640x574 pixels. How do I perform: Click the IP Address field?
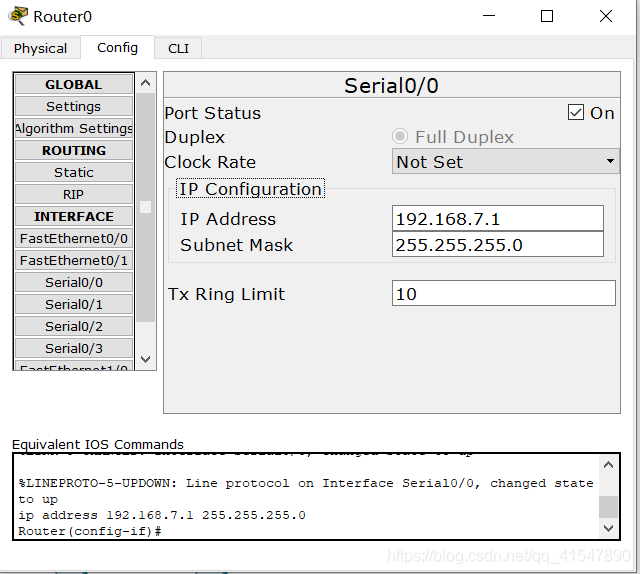(498, 219)
